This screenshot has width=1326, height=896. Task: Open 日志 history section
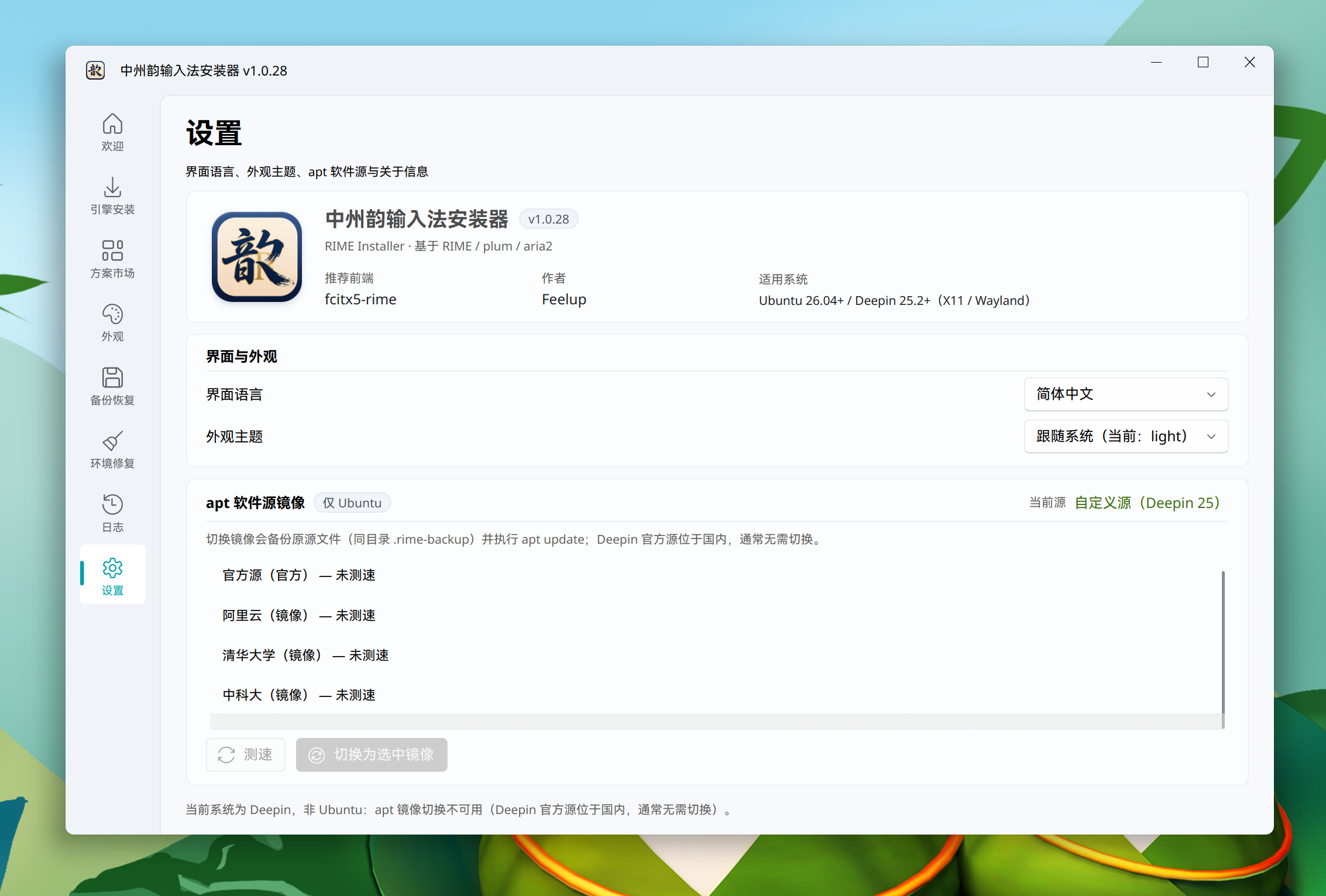click(112, 513)
